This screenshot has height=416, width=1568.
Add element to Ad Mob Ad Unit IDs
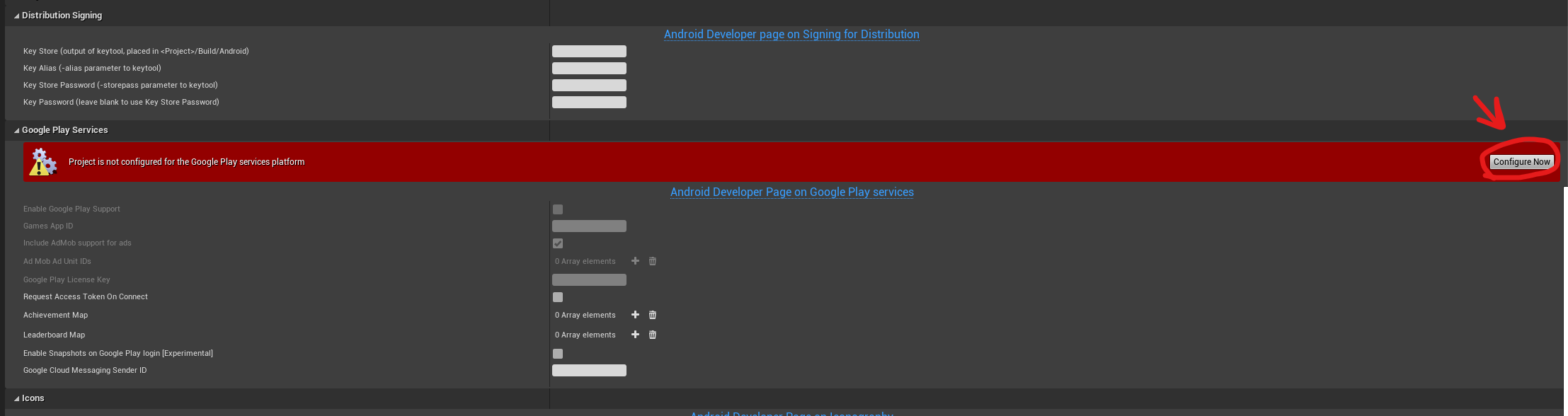point(635,261)
